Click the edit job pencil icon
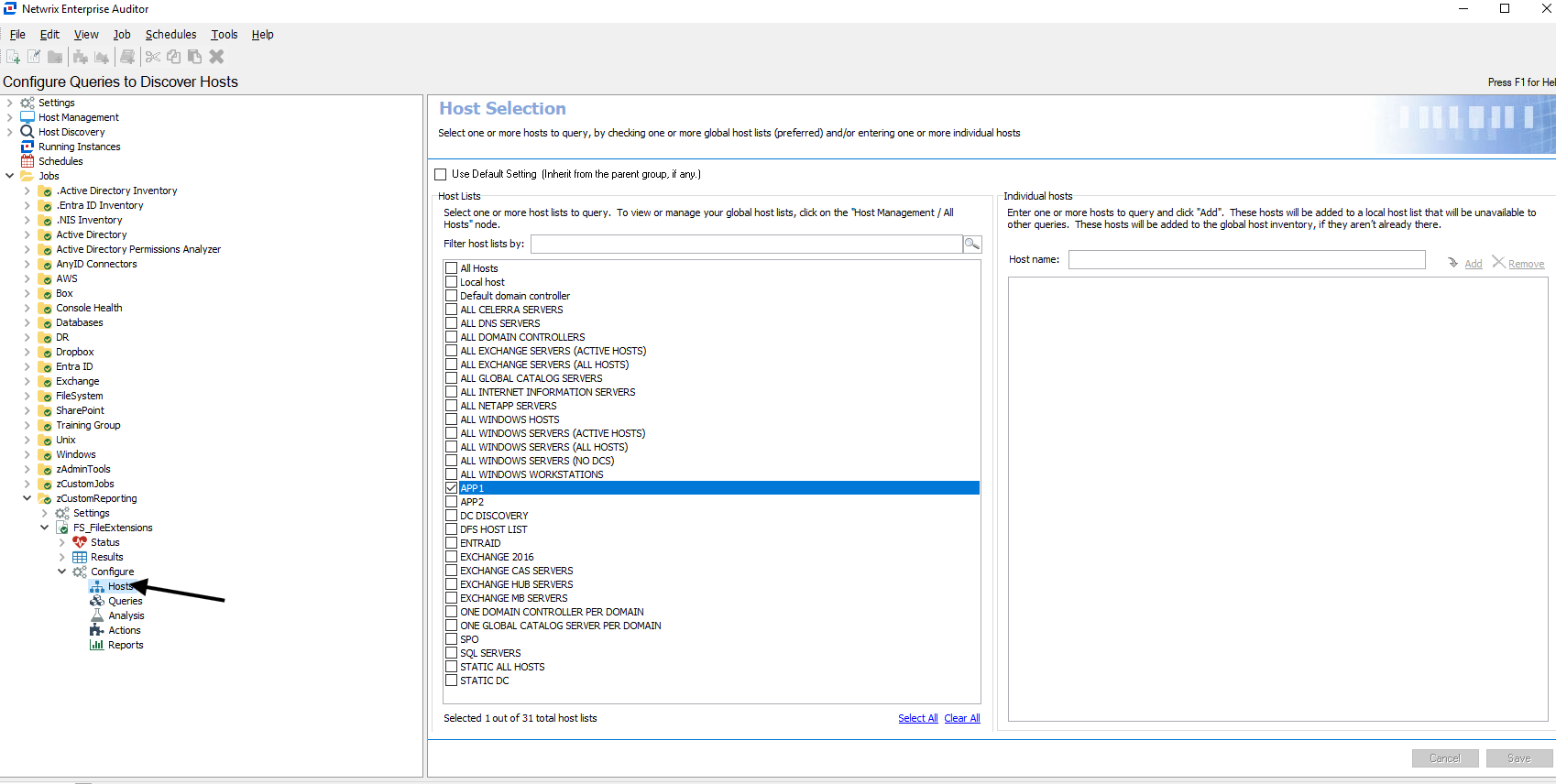Image resolution: width=1556 pixels, height=784 pixels. coord(34,57)
